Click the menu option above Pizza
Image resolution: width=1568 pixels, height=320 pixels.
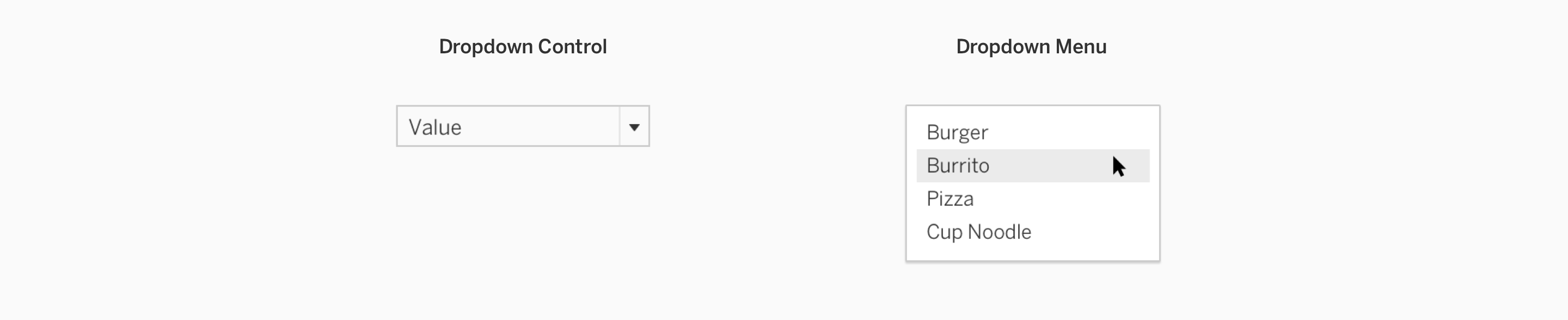[x=958, y=165]
